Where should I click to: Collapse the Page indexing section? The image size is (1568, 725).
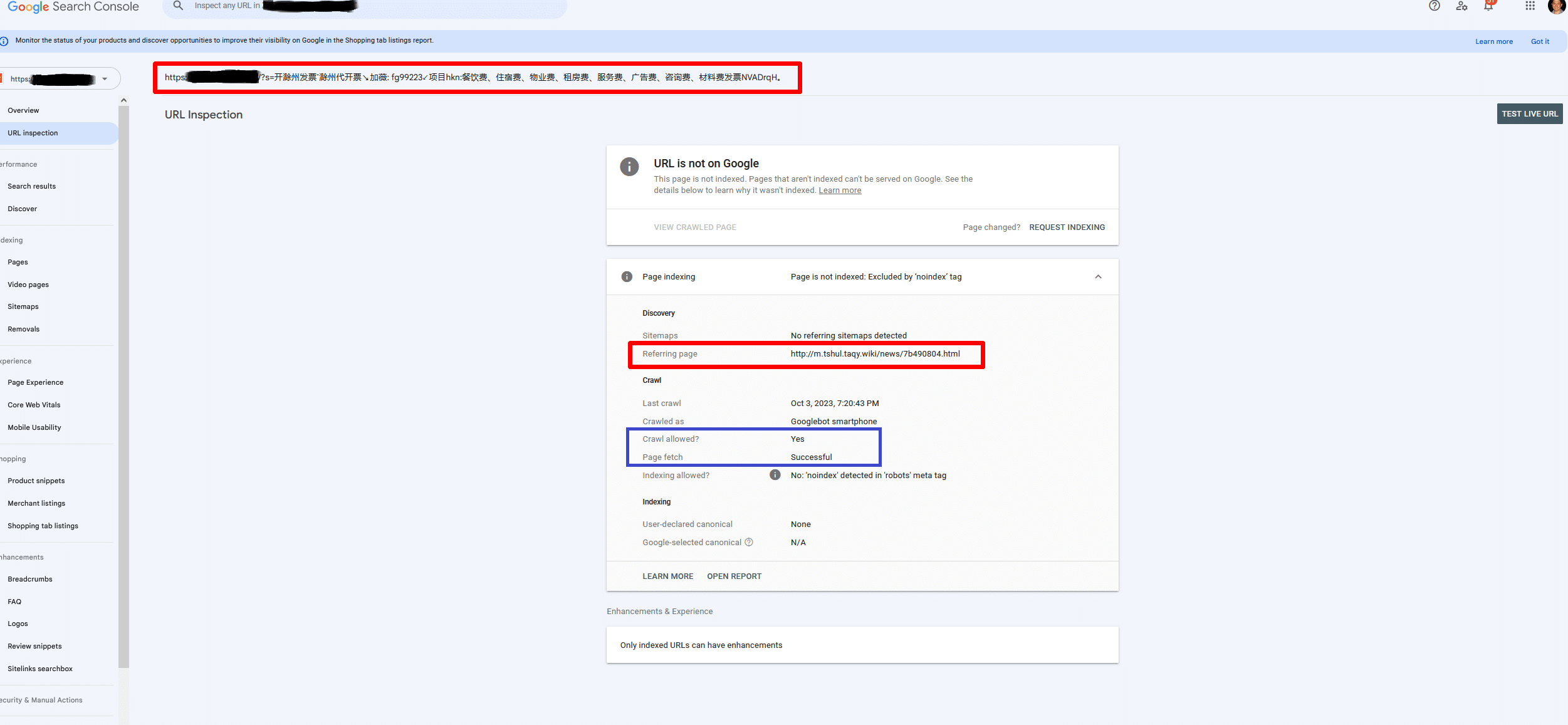(x=1098, y=277)
